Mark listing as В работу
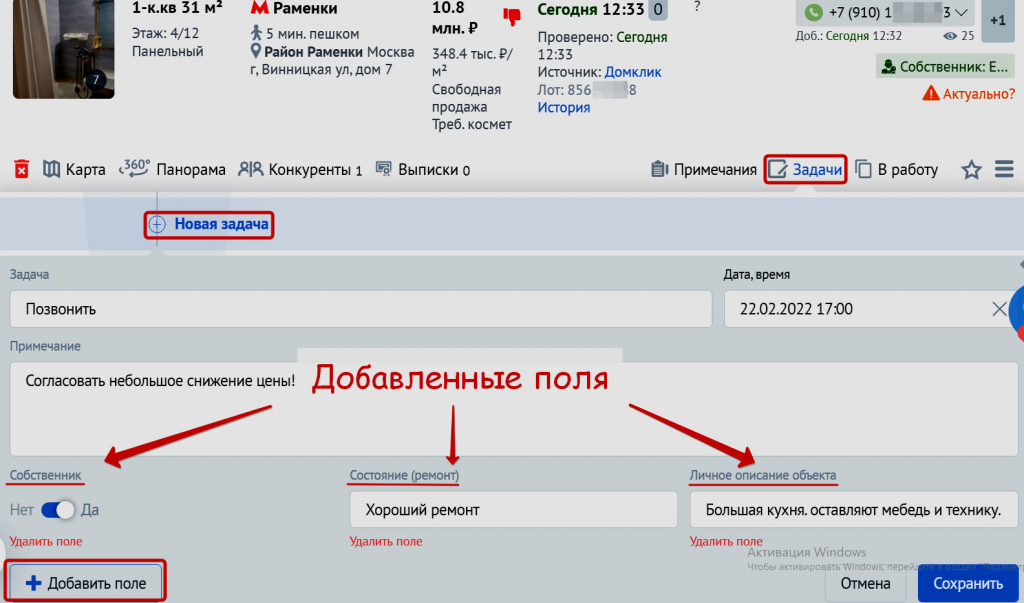The width and height of the screenshot is (1024, 603). (897, 170)
